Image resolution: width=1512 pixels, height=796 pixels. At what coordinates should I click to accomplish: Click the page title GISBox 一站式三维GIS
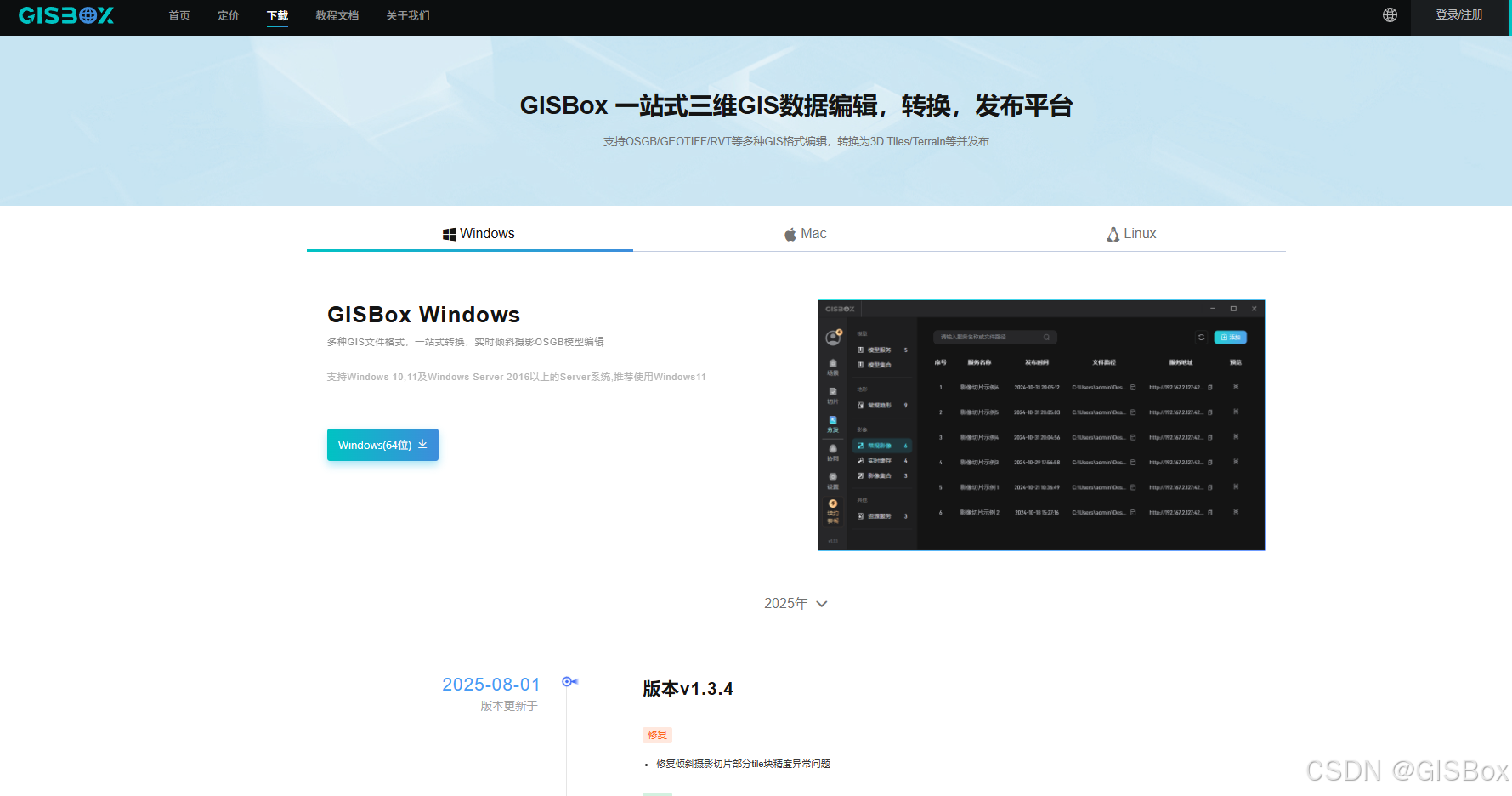[796, 105]
